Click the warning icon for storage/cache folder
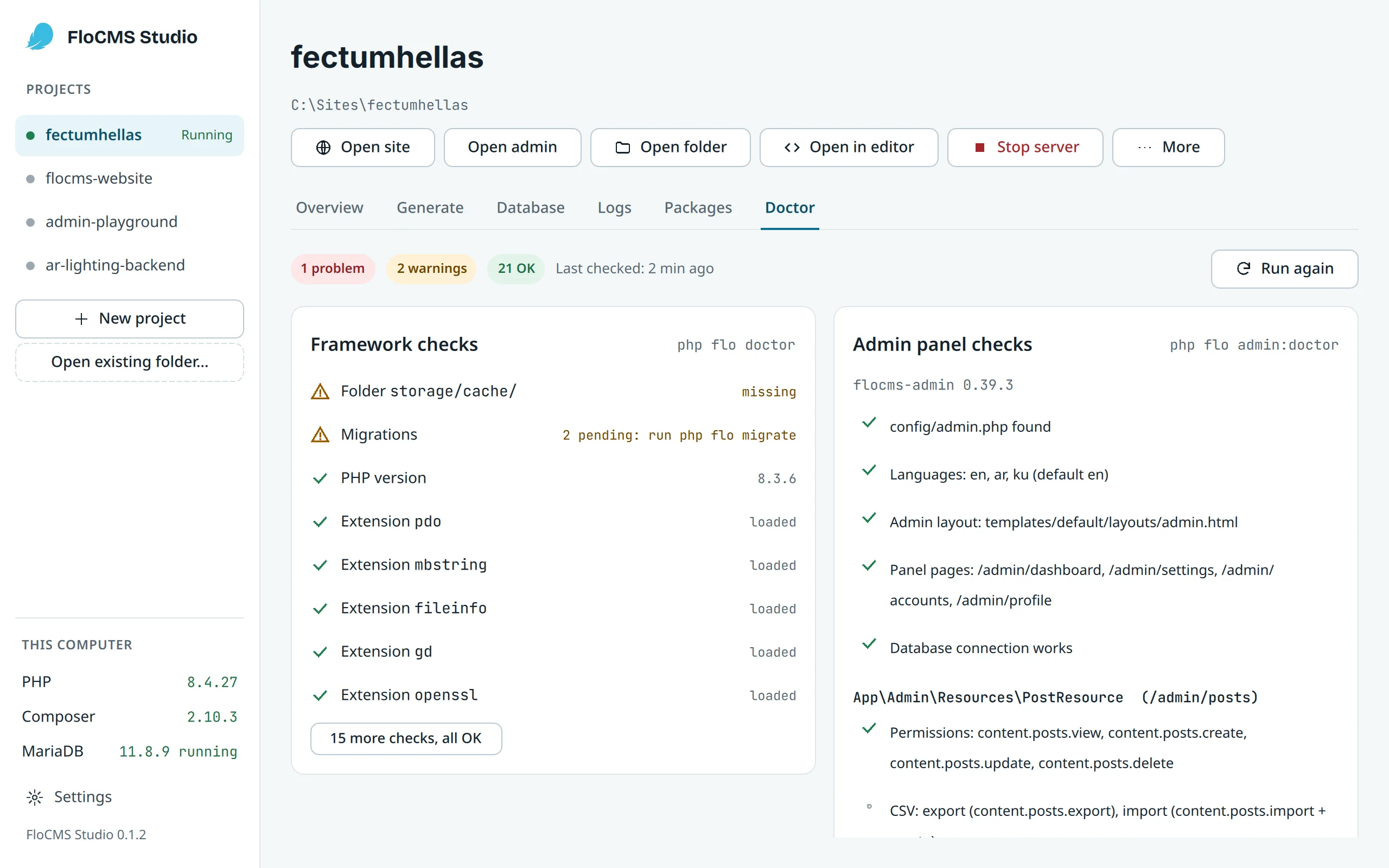 click(320, 392)
